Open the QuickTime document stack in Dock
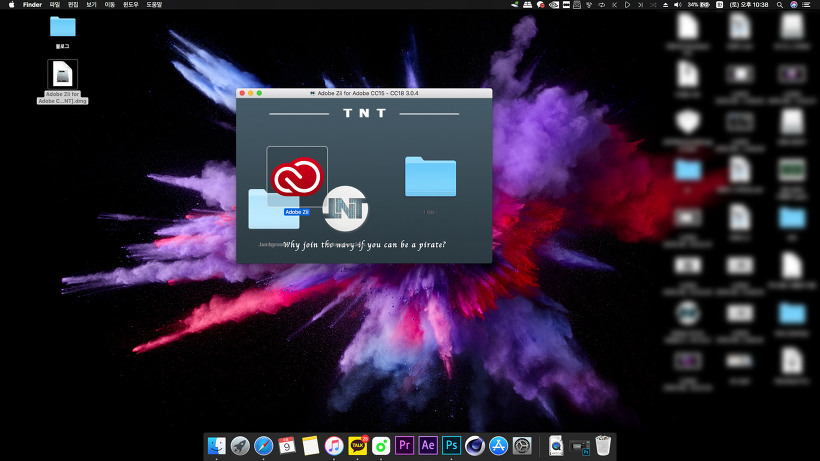Viewport: 820px width, 461px height. coord(556,446)
